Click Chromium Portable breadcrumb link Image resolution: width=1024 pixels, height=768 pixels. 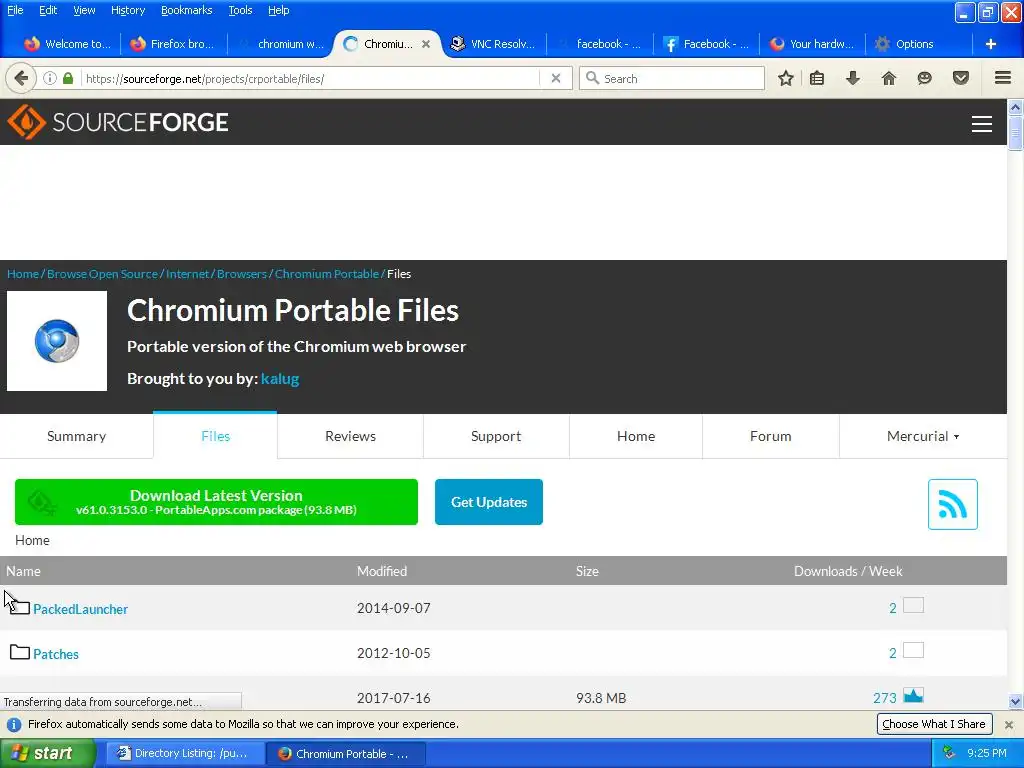point(327,274)
